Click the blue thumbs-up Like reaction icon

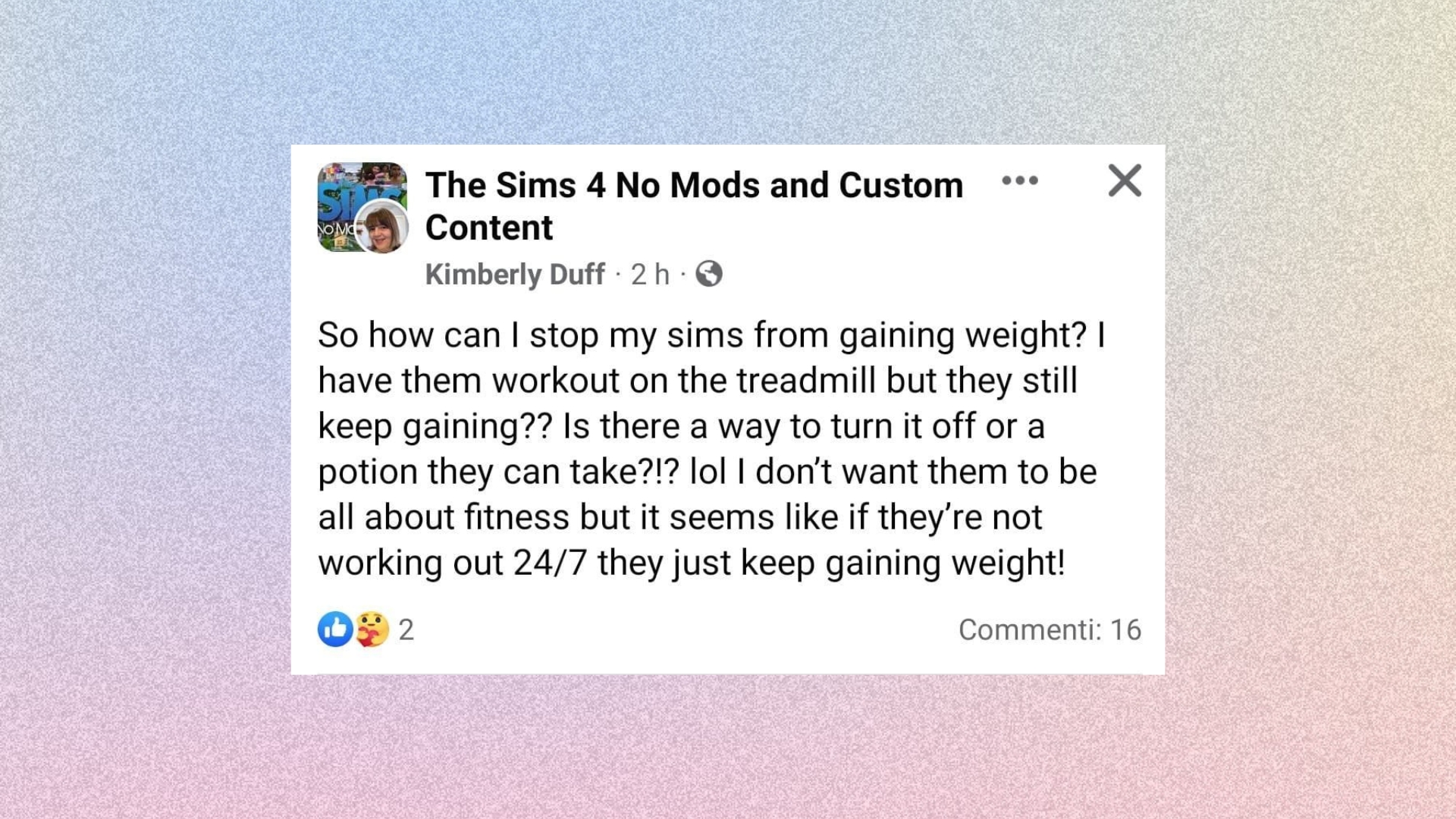point(334,629)
